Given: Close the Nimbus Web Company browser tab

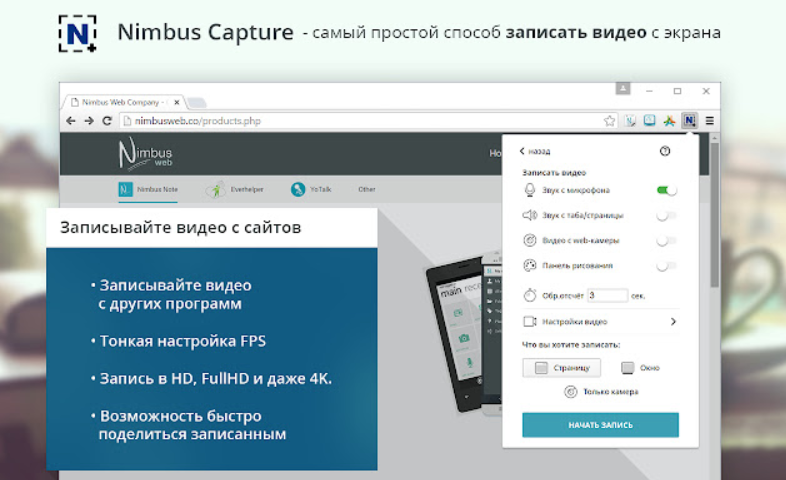Looking at the screenshot, I should (176, 102).
